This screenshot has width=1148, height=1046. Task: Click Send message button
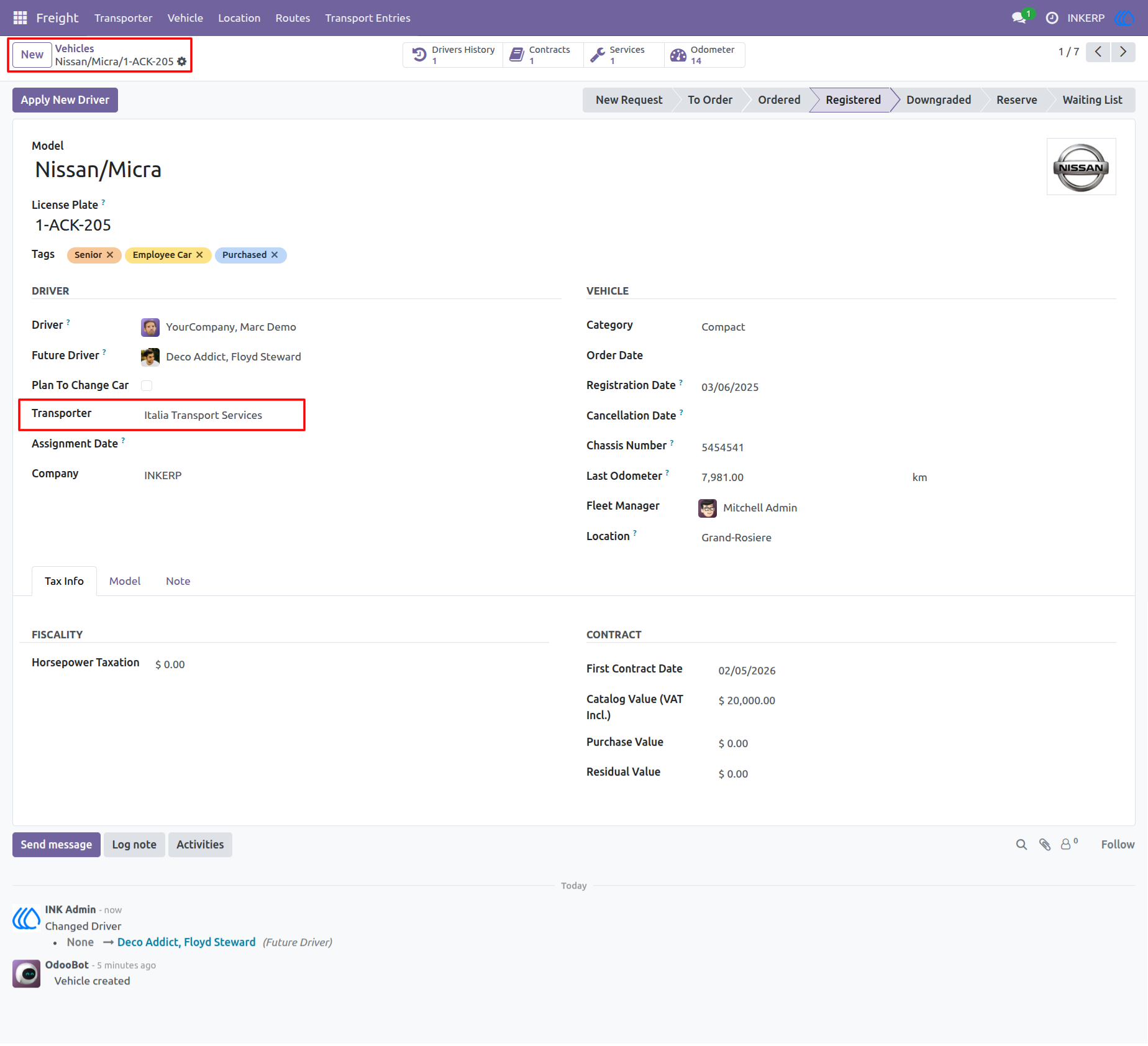[x=57, y=845]
